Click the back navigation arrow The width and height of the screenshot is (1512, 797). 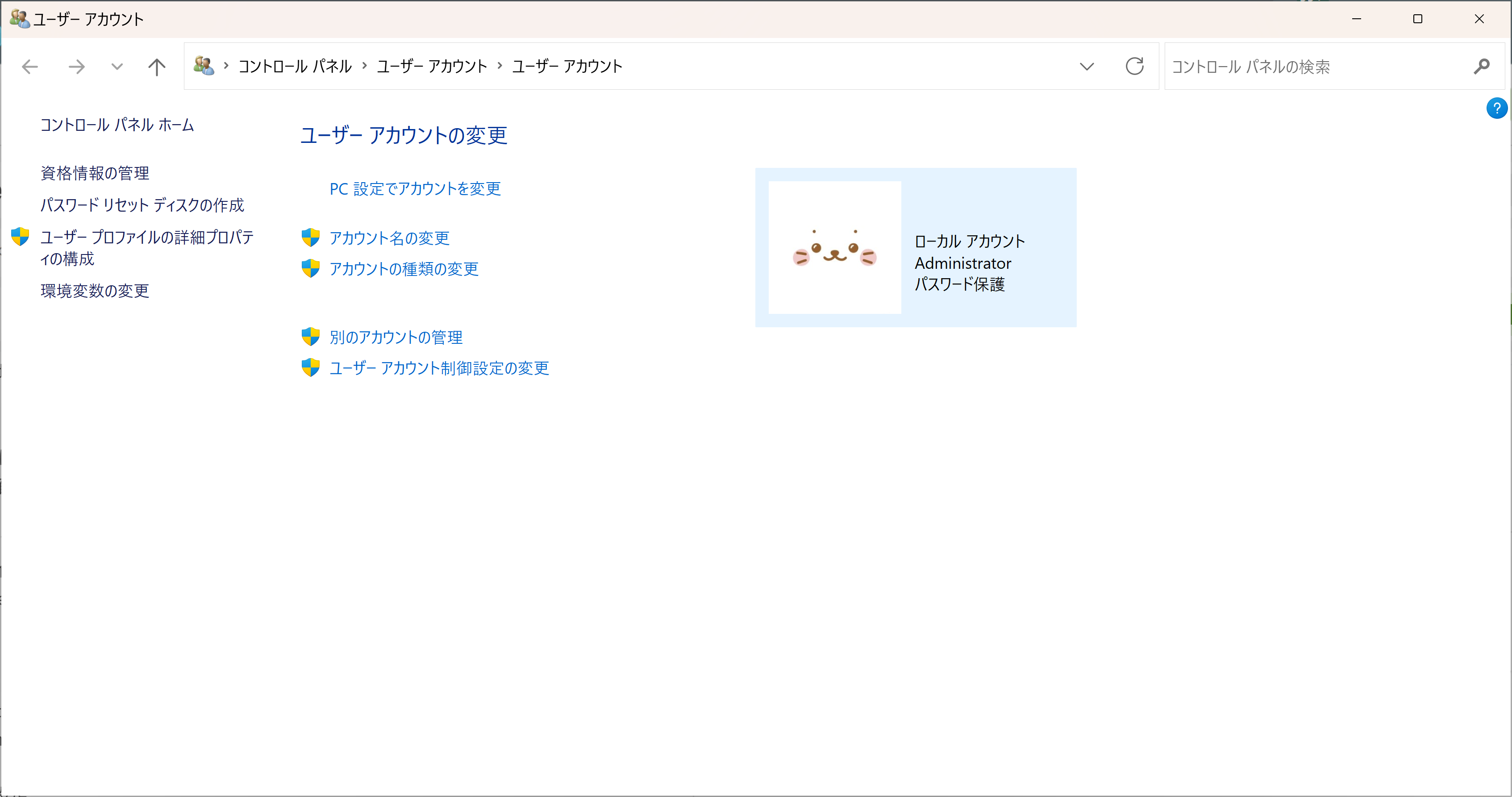tap(30, 67)
